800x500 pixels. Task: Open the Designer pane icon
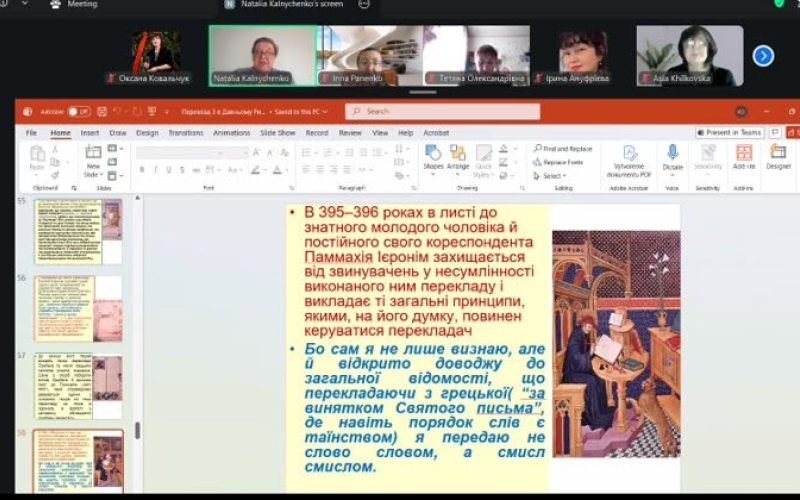779,153
